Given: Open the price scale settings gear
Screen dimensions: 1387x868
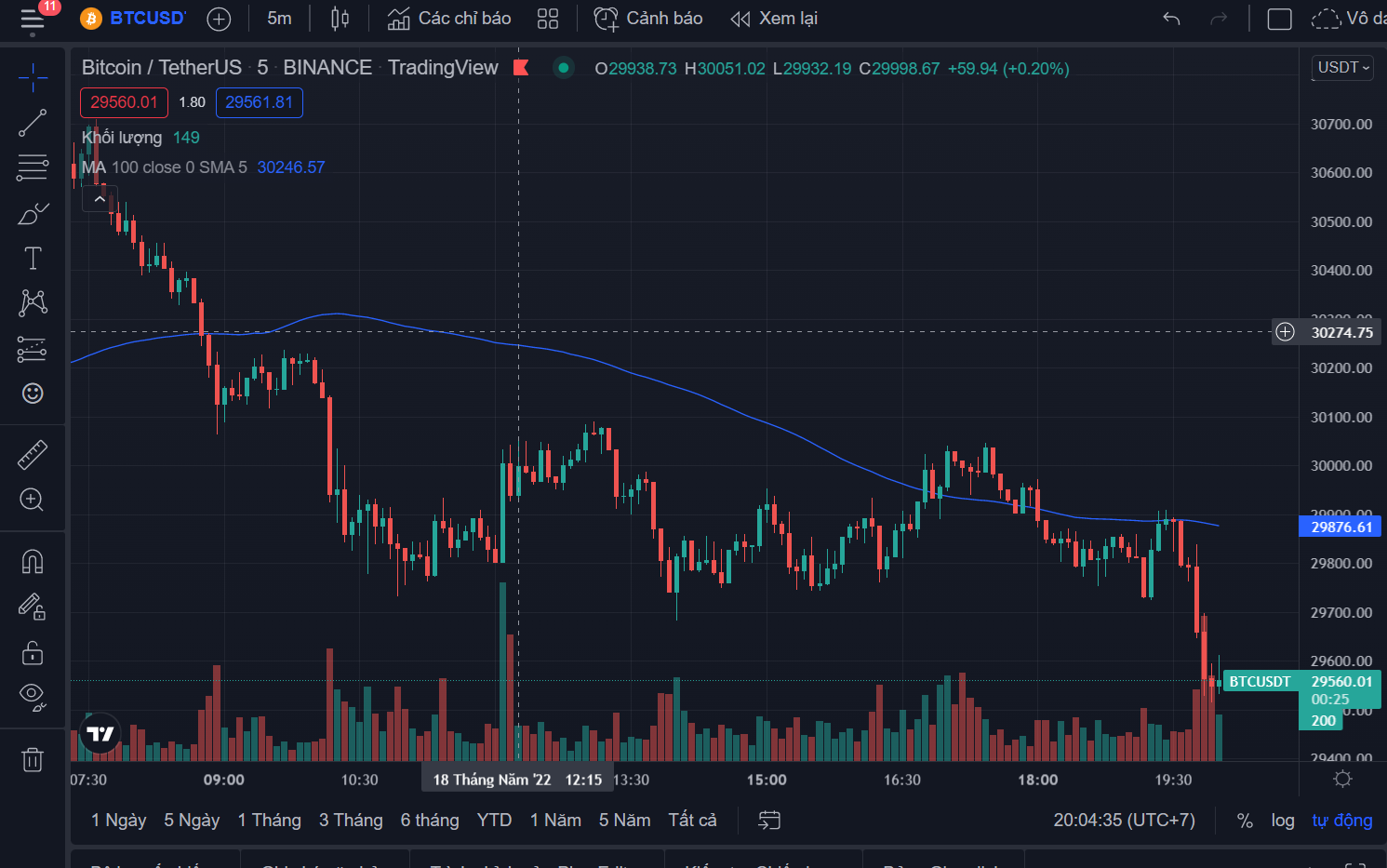Looking at the screenshot, I should [1341, 780].
